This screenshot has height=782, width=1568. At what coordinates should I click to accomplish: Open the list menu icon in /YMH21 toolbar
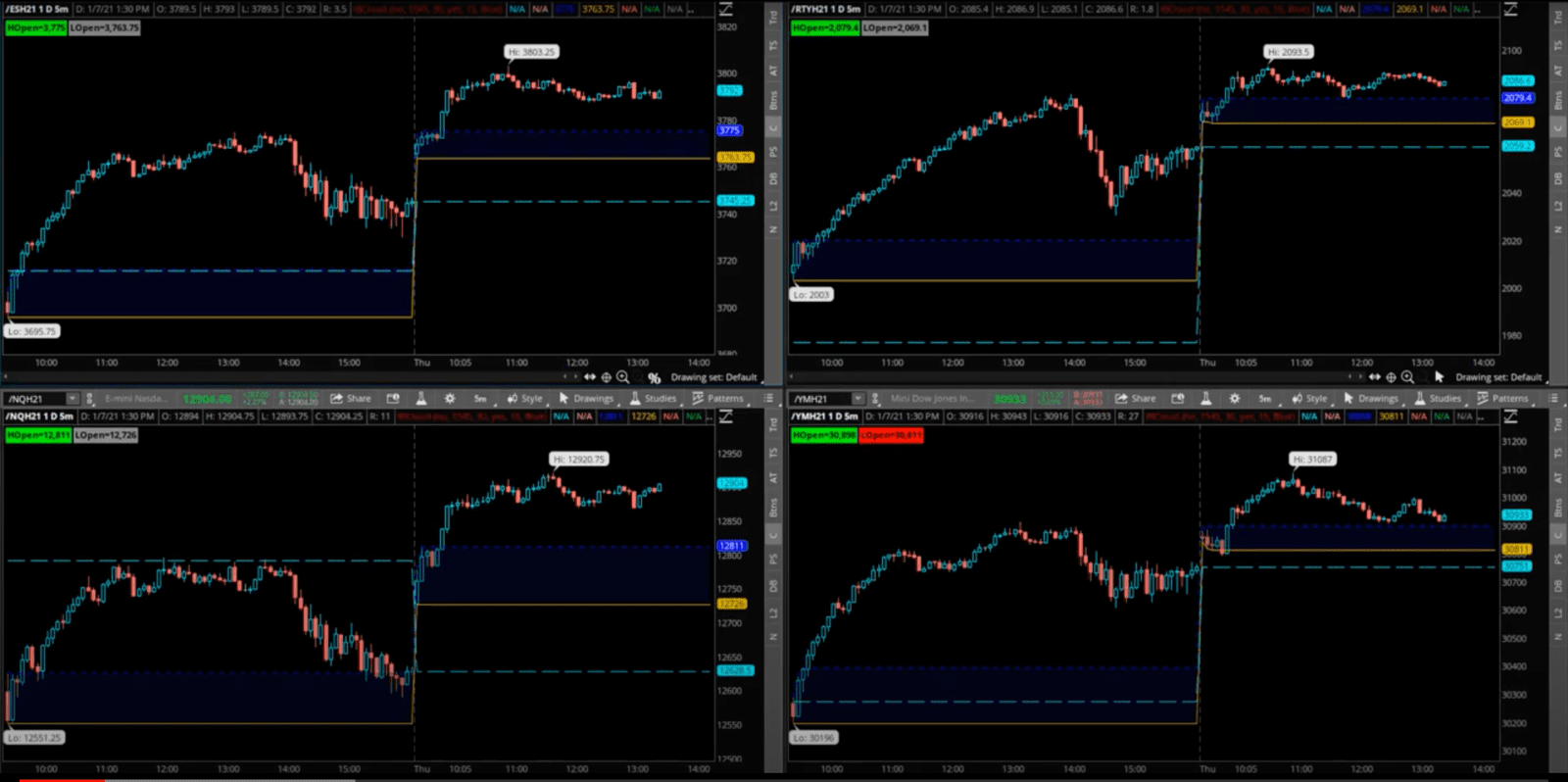[x=1553, y=399]
